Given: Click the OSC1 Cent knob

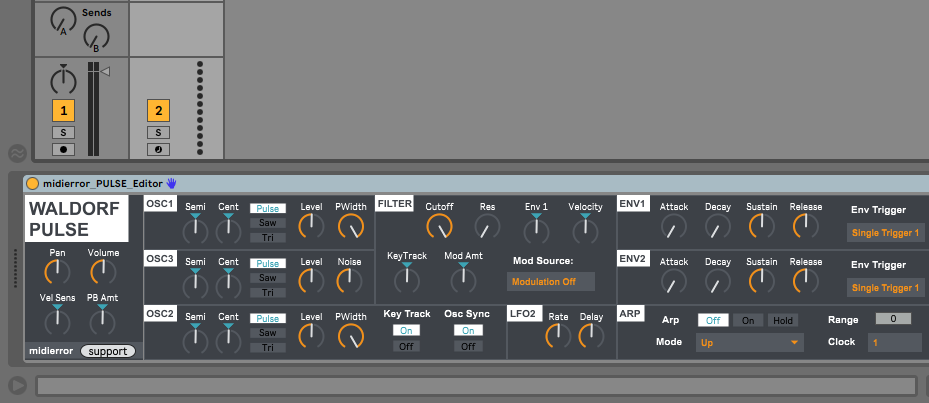Looking at the screenshot, I should (229, 229).
